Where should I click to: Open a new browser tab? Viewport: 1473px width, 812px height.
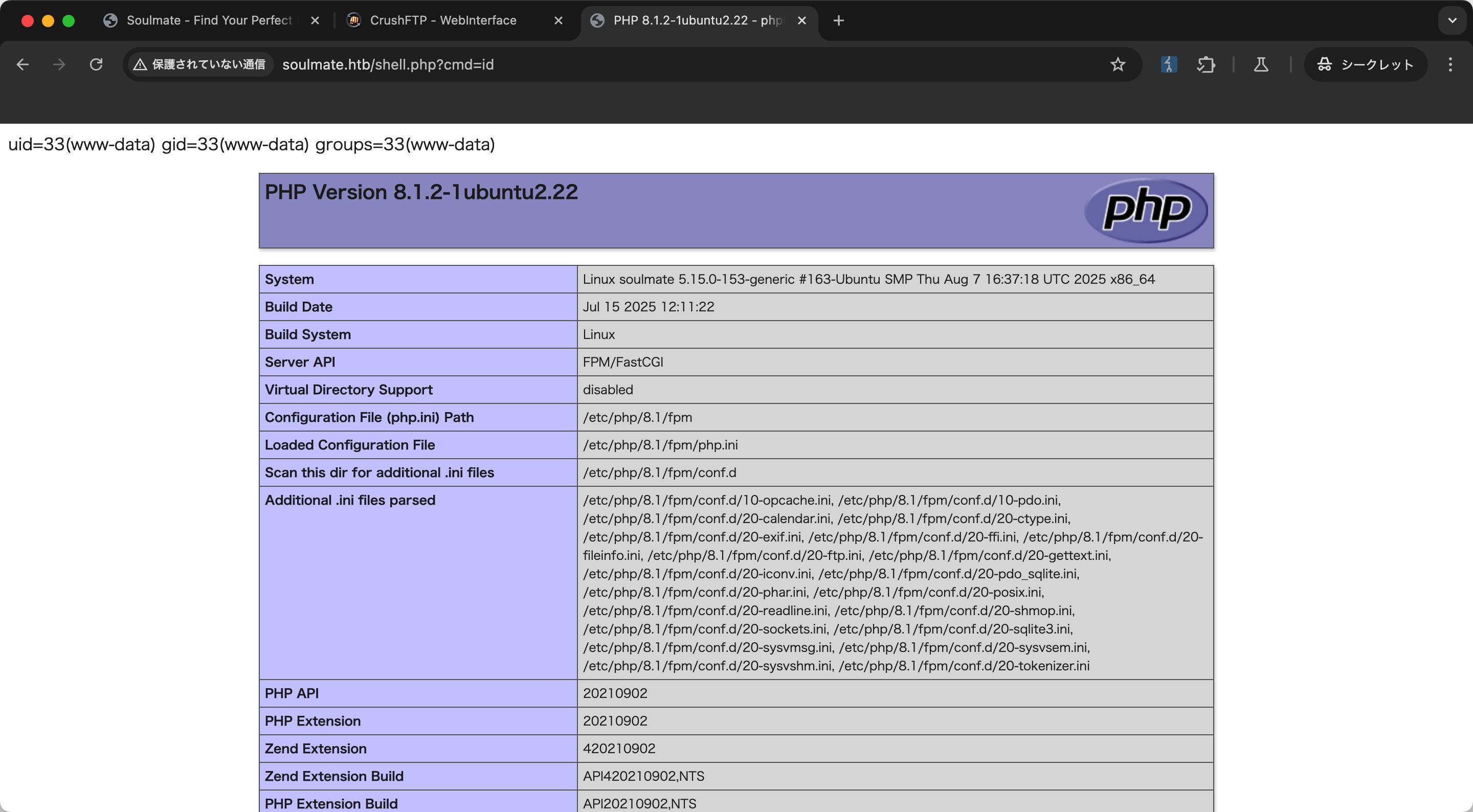pos(838,20)
